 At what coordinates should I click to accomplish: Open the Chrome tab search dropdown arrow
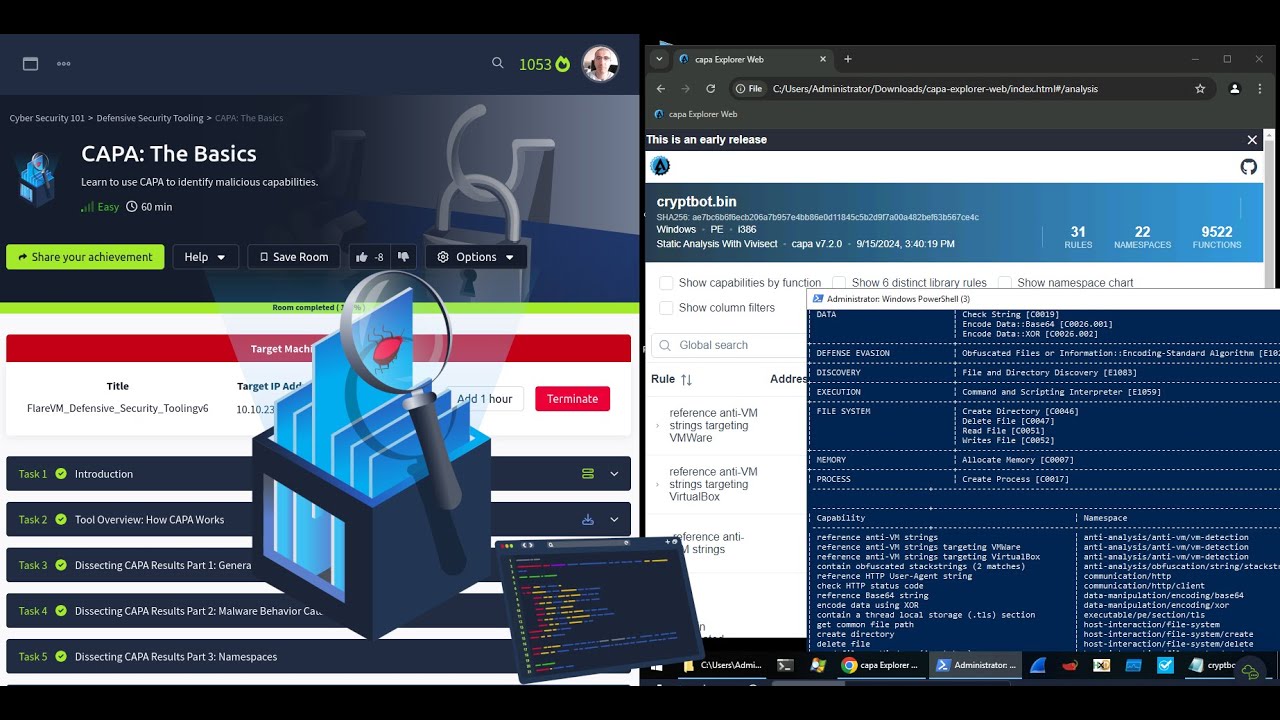[660, 59]
